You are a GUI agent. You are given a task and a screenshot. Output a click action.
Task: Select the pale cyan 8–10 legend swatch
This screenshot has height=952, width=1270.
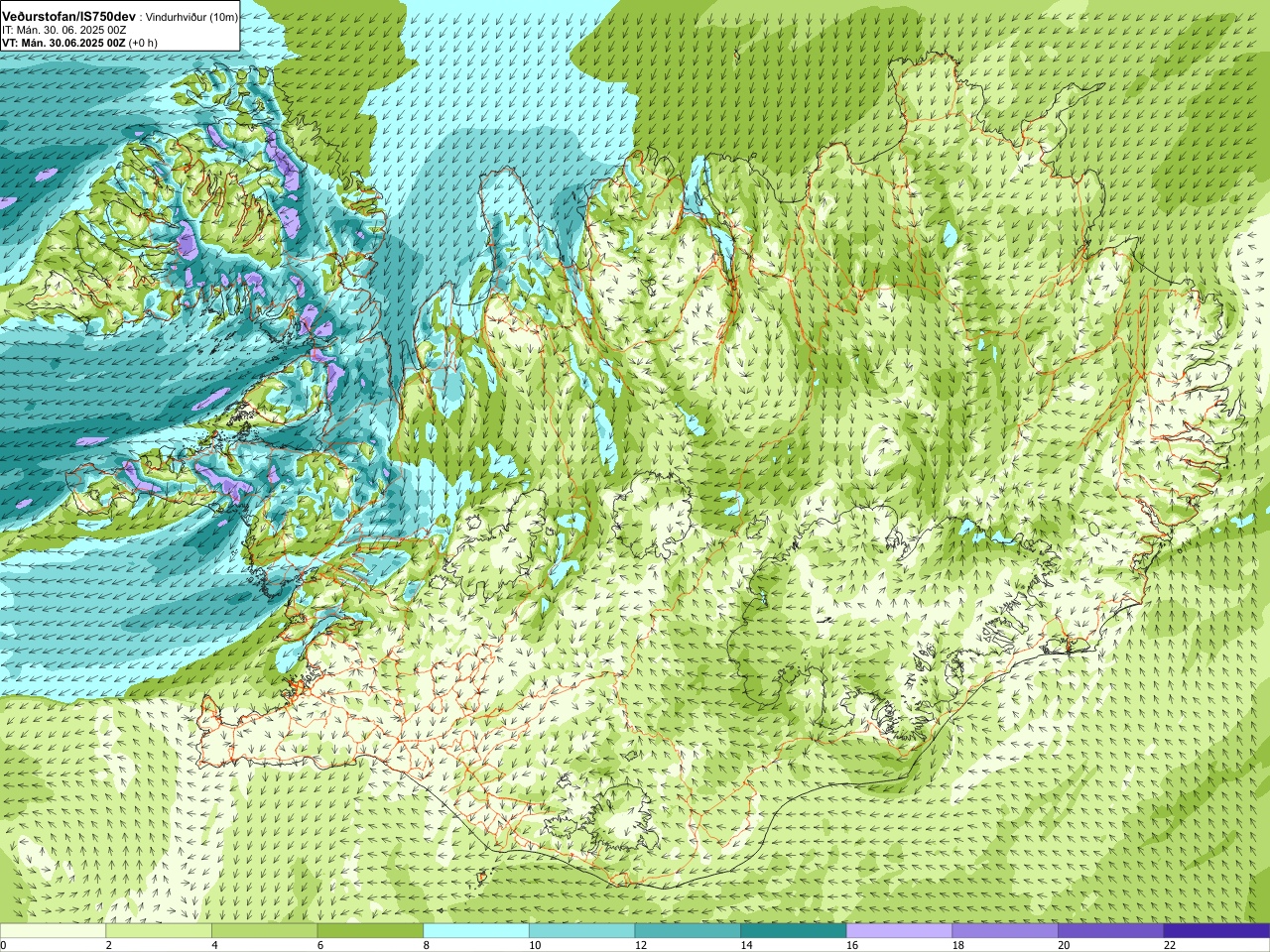[476, 931]
